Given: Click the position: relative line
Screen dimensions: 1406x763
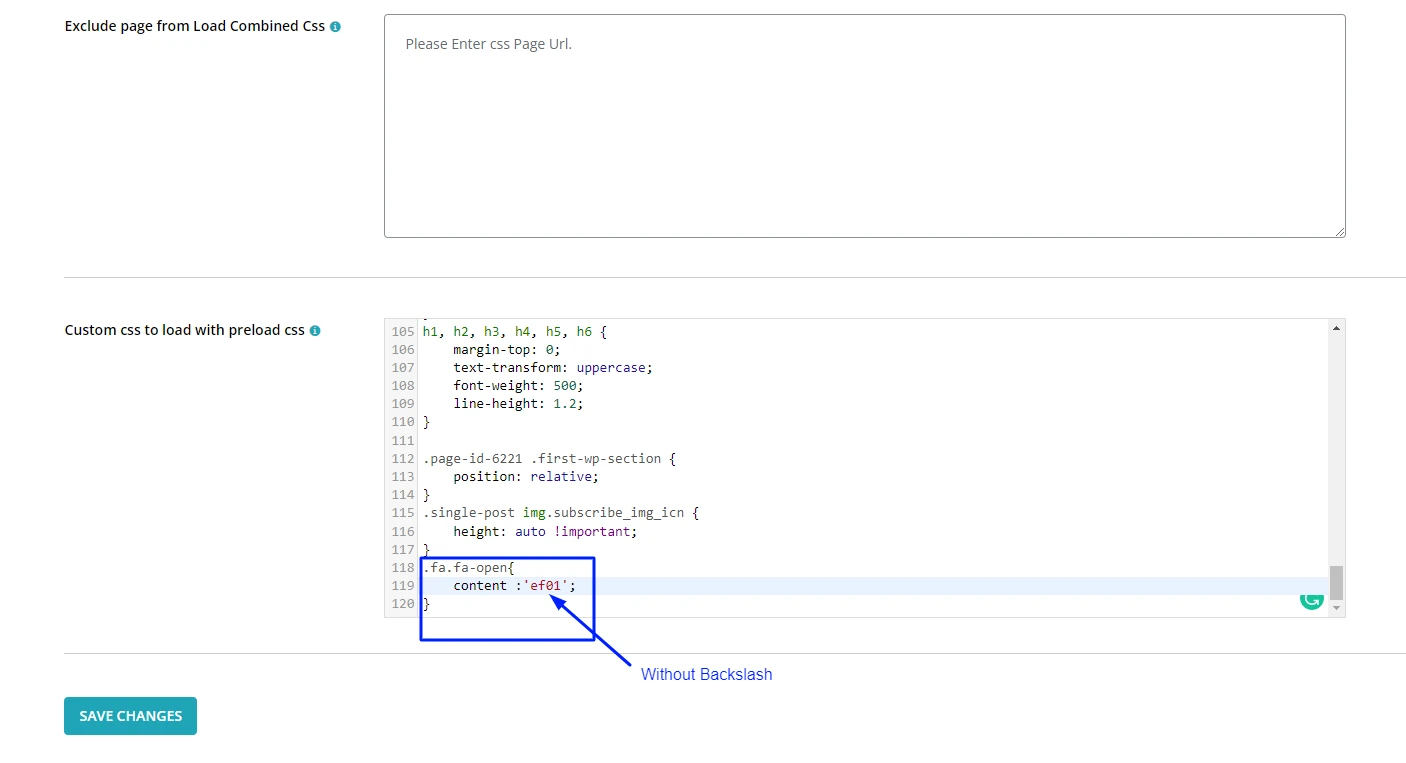Looking at the screenshot, I should [525, 477].
